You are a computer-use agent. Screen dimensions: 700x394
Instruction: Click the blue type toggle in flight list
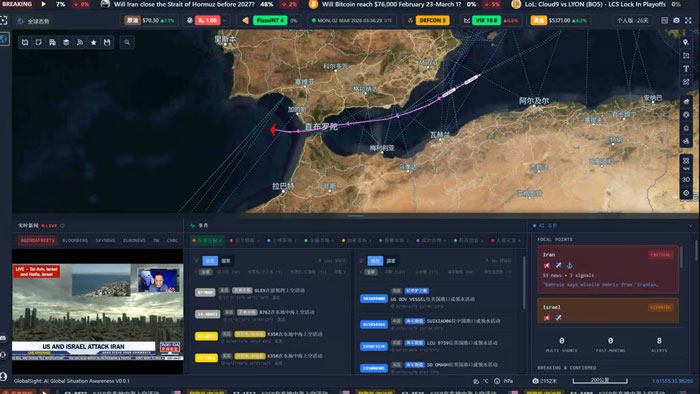pyautogui.click(x=210, y=261)
